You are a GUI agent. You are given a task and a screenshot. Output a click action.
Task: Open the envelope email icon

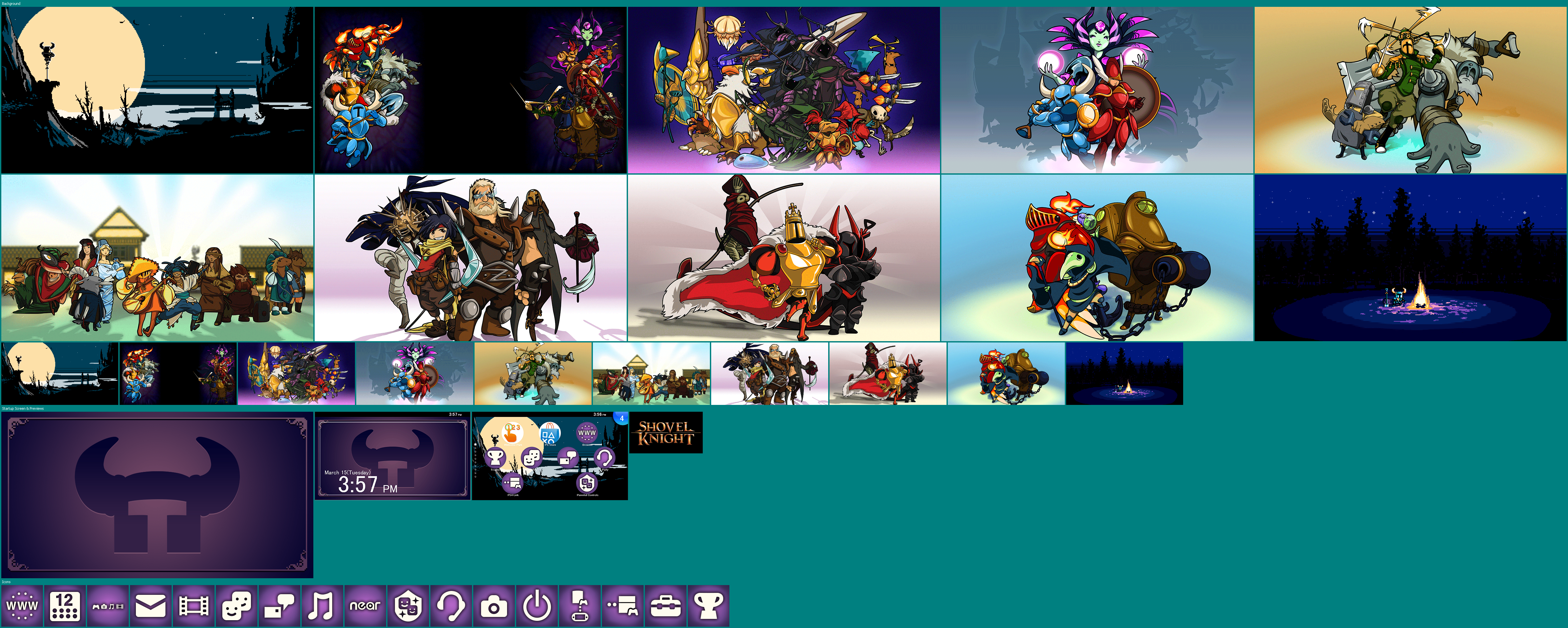tap(150, 606)
